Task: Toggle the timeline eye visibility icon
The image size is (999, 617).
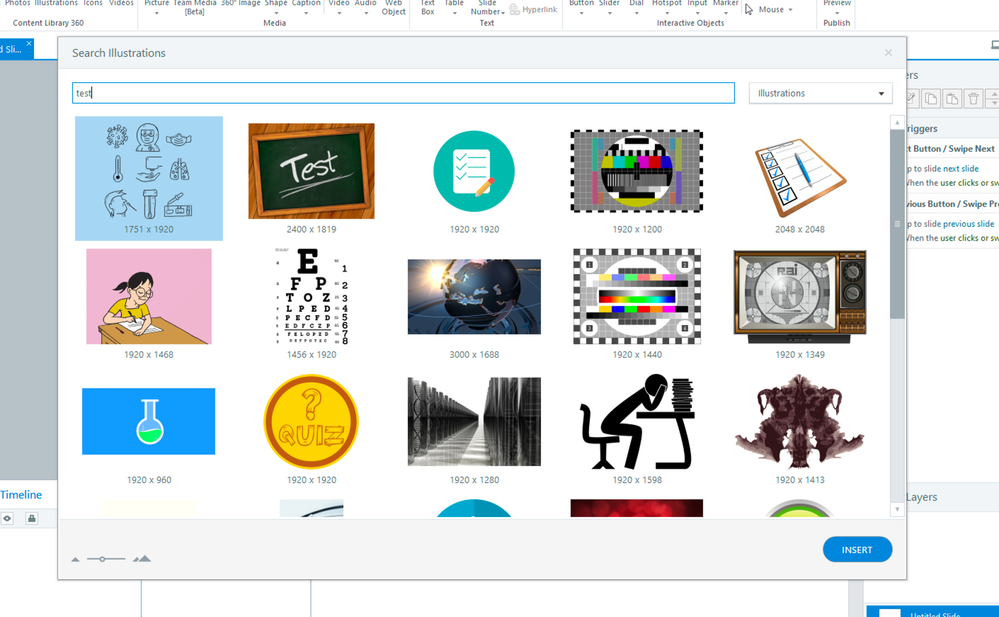Action: (8, 518)
